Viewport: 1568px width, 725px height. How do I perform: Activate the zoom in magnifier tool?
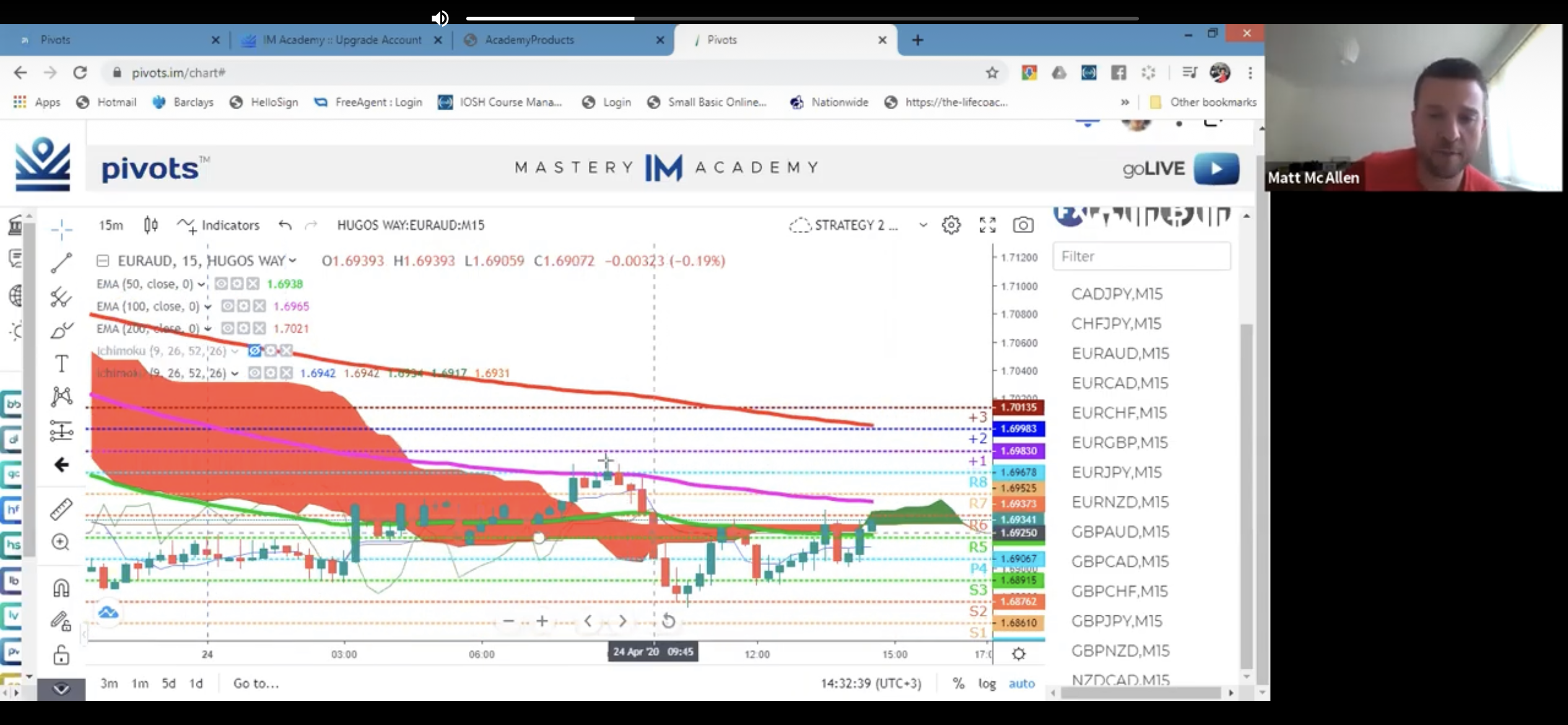(x=61, y=542)
